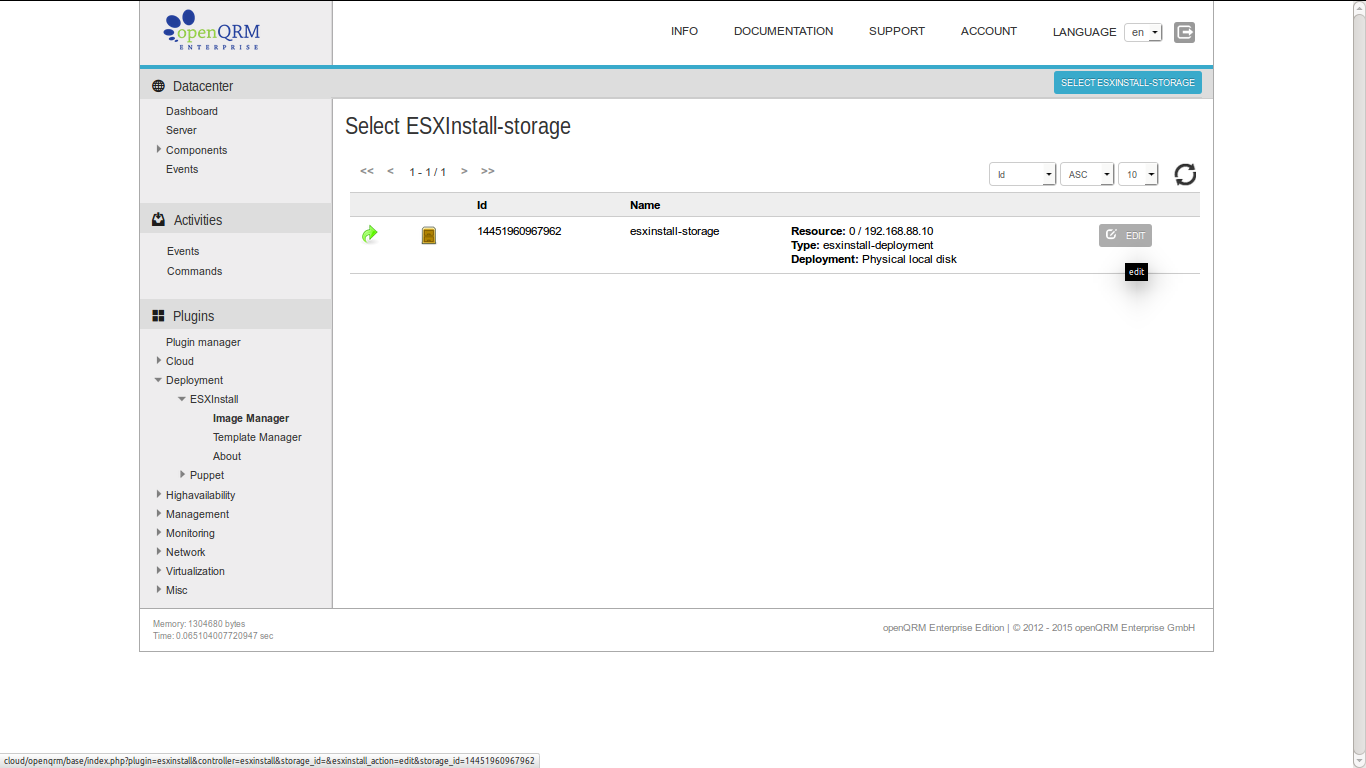Click Type: esxinstall-deployment text
The height and width of the screenshot is (768, 1366).
(862, 245)
